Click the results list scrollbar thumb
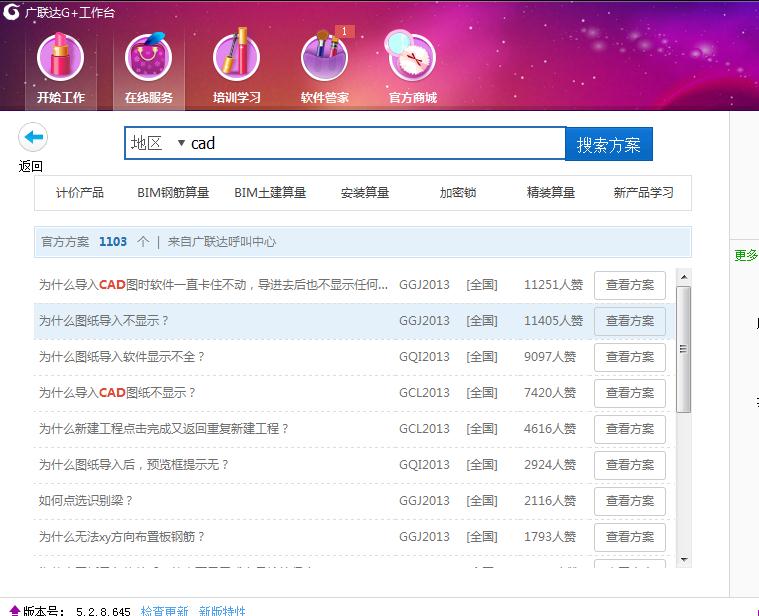The image size is (759, 616). (683, 349)
